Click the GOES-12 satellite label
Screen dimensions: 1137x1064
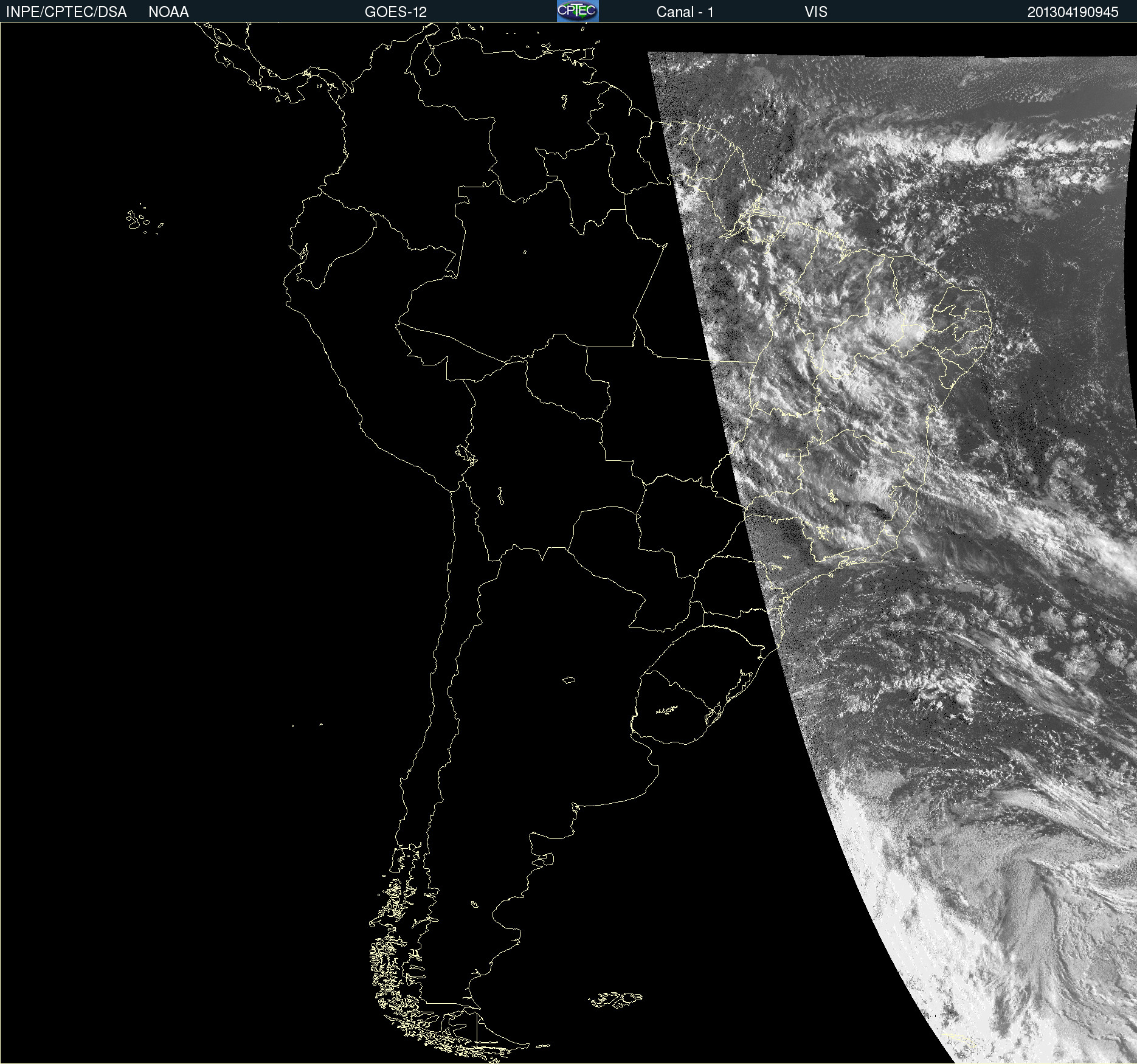pyautogui.click(x=396, y=12)
